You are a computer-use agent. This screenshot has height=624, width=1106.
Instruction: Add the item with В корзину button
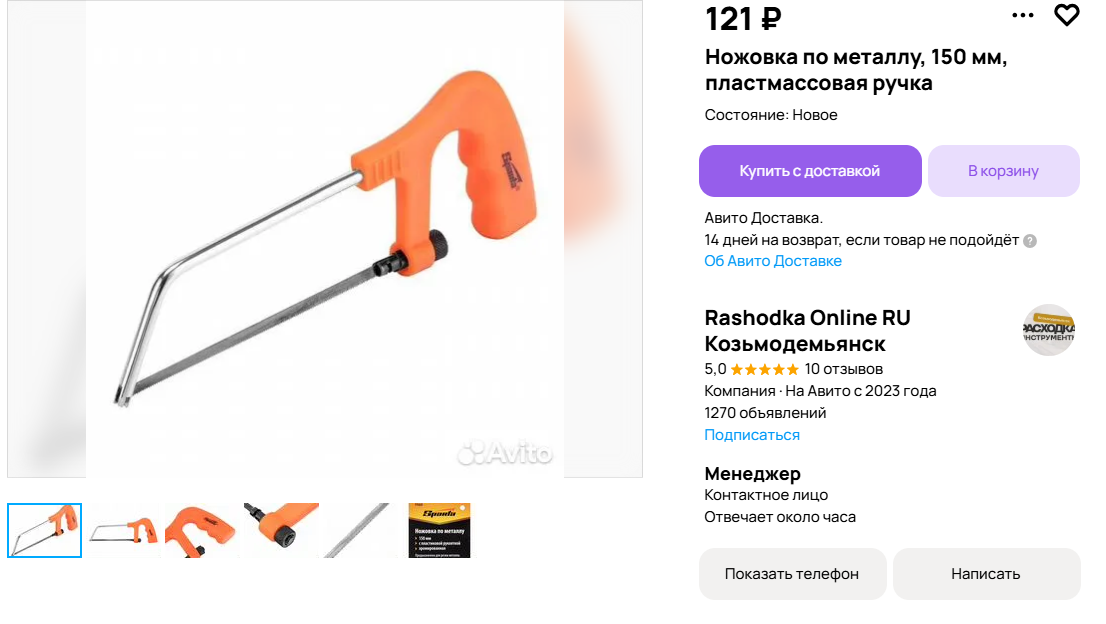click(1003, 171)
